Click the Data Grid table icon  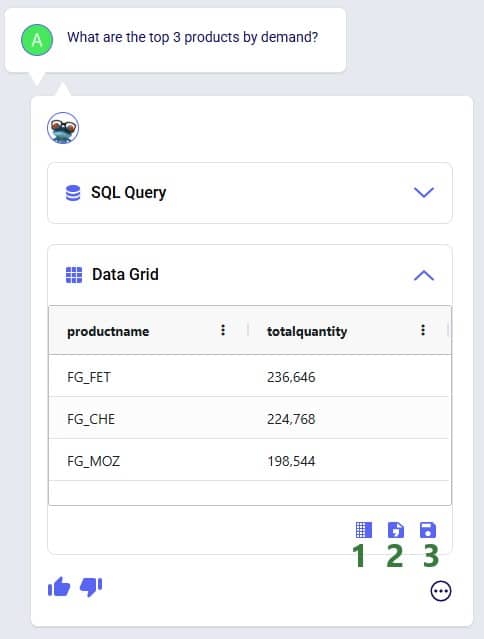[x=74, y=275]
